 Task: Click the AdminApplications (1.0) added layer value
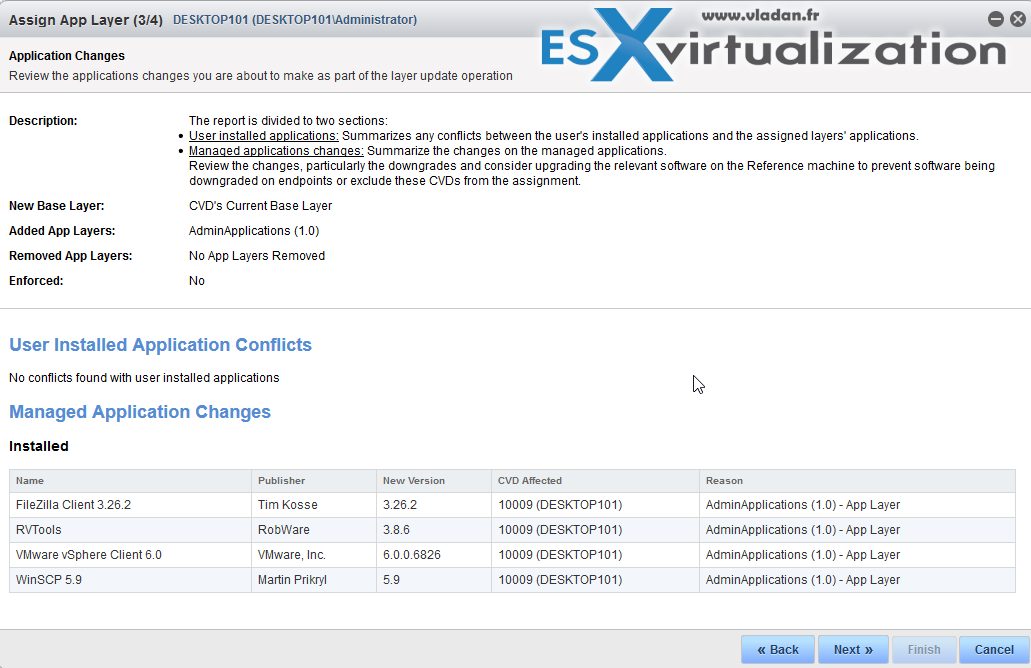coord(254,231)
